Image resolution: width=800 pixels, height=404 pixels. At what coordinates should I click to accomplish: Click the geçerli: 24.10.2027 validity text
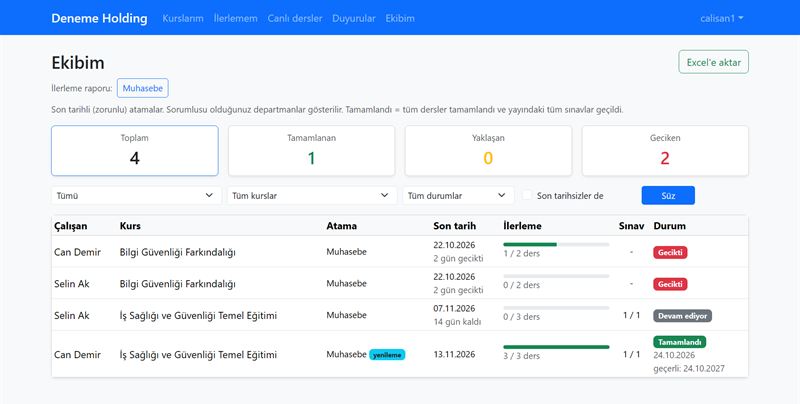pyautogui.click(x=689, y=368)
